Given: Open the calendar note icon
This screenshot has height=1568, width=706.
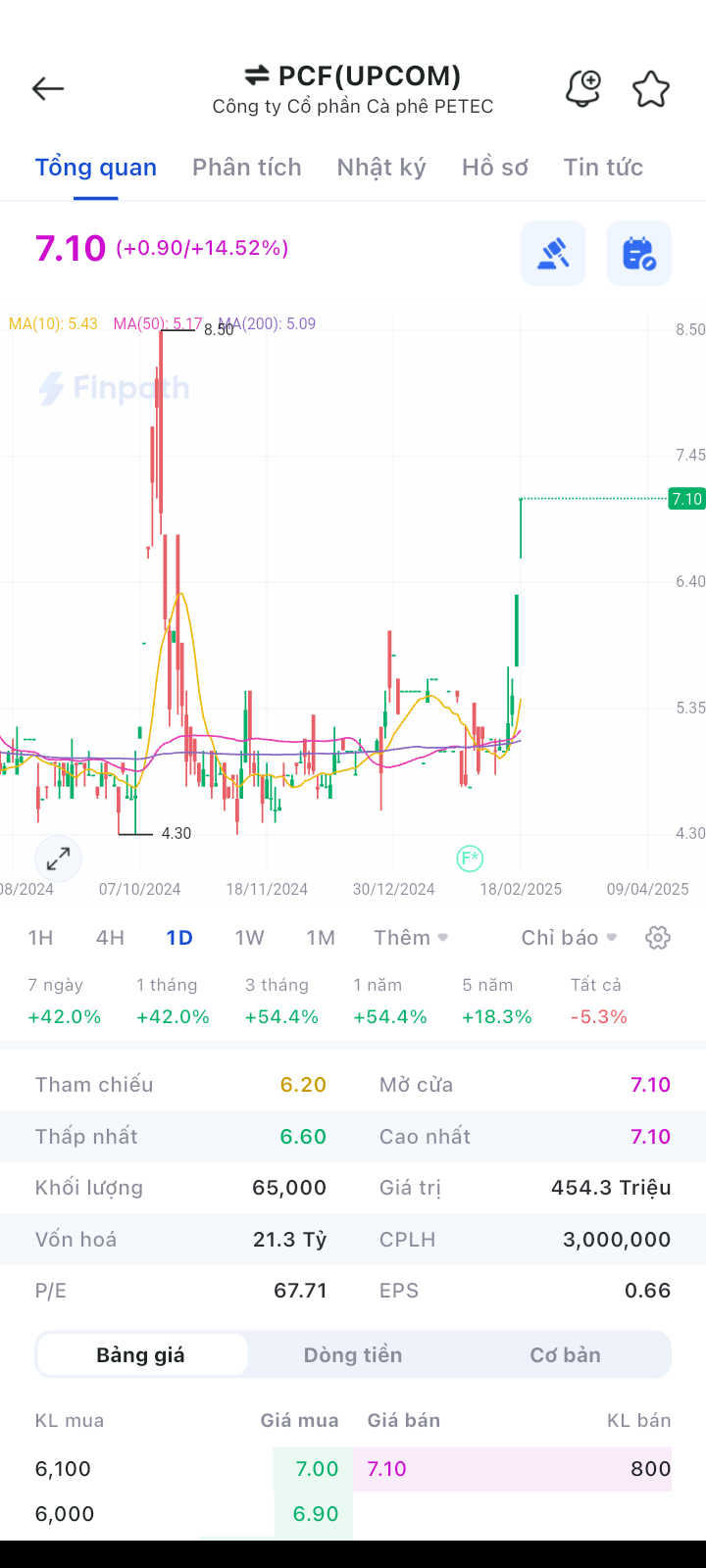Looking at the screenshot, I should 638,254.
